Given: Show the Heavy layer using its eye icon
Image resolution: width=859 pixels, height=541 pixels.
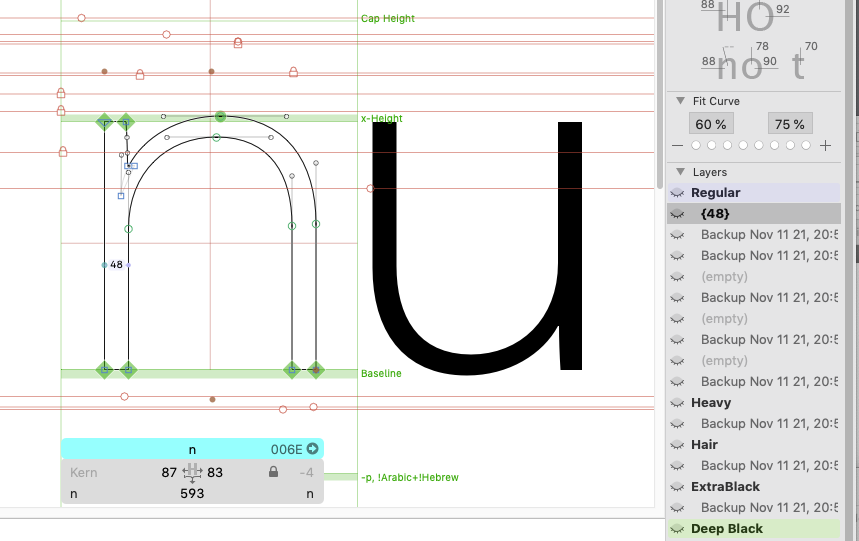Looking at the screenshot, I should click(x=677, y=403).
